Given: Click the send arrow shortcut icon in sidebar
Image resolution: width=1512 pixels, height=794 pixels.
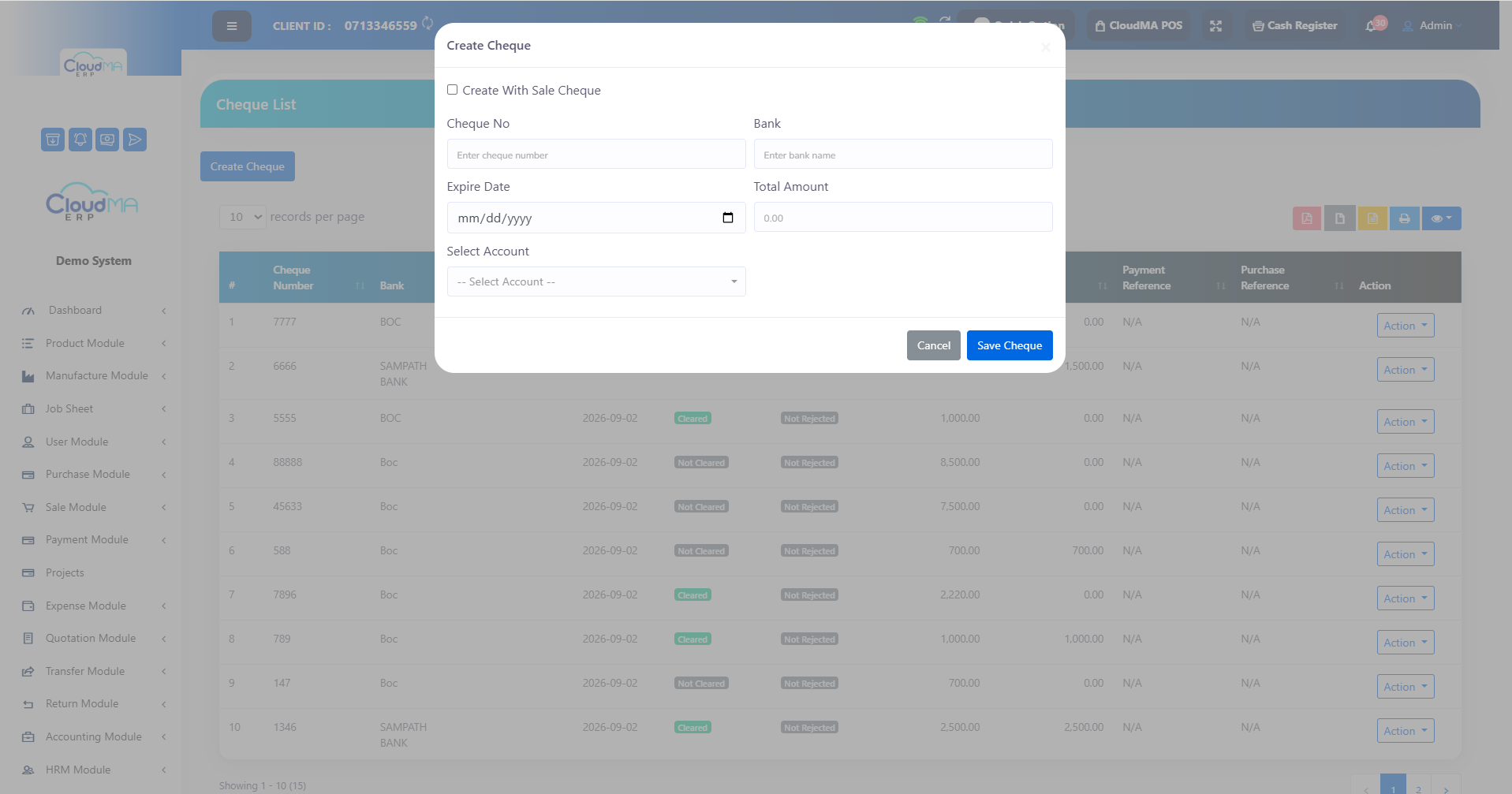Looking at the screenshot, I should 135,140.
